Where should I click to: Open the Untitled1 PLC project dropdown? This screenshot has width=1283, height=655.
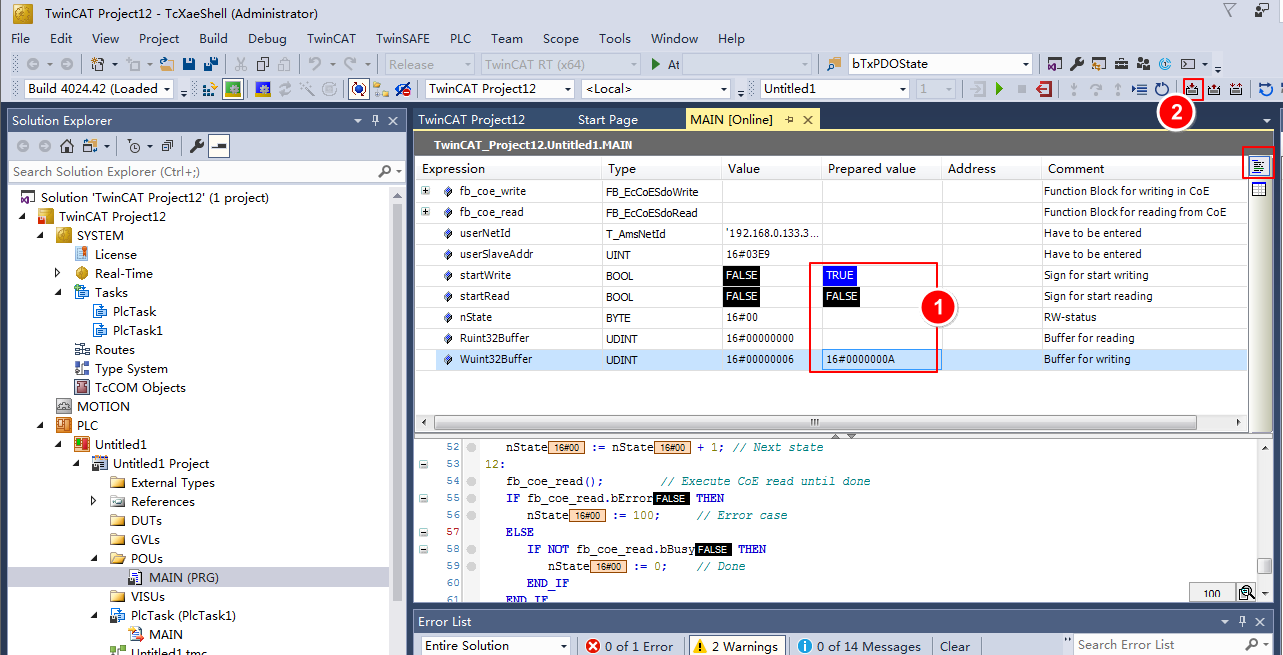pos(903,89)
